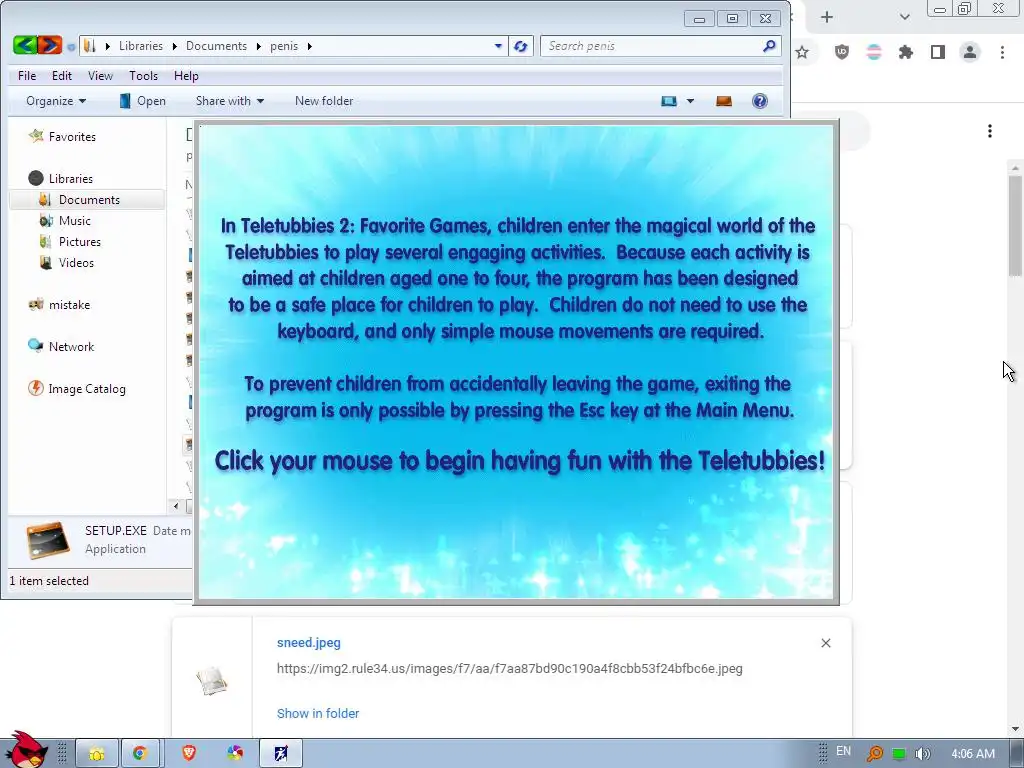Launch Brave from the taskbar
This screenshot has width=1024, height=768.
click(x=189, y=754)
